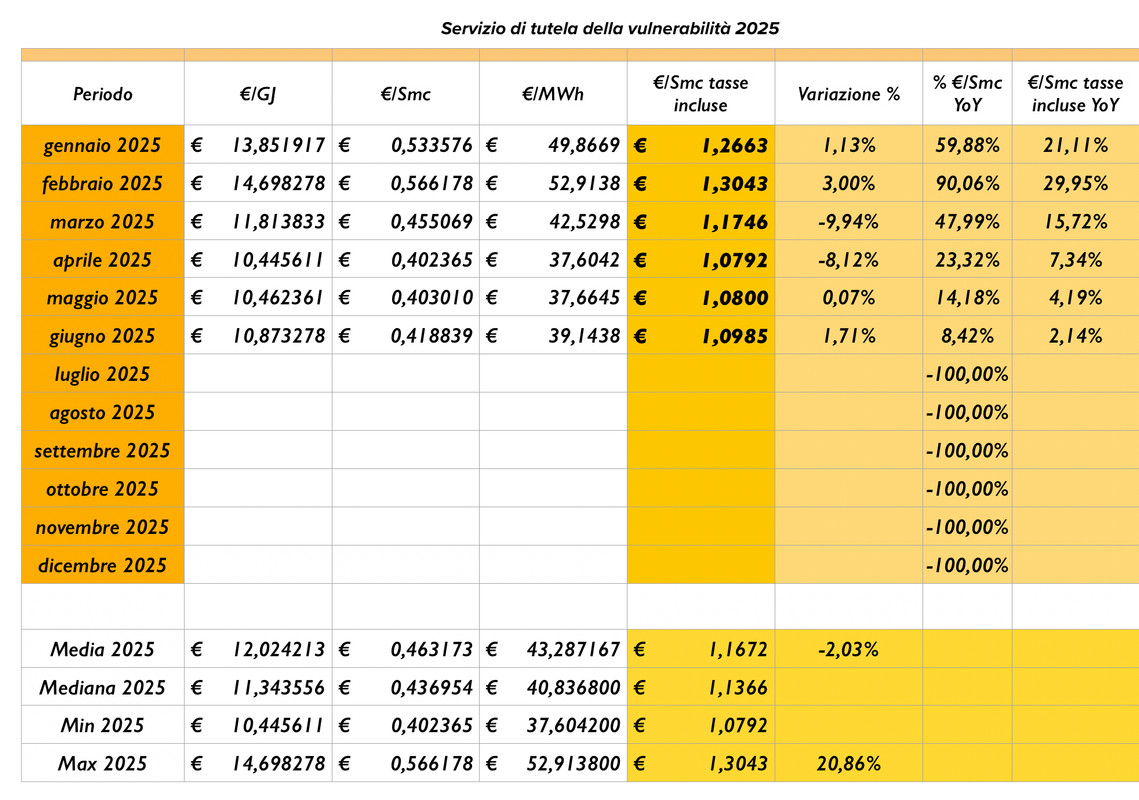Select the bold price cell 1,0800
This screenshot has height=800, width=1139.
(x=701, y=297)
